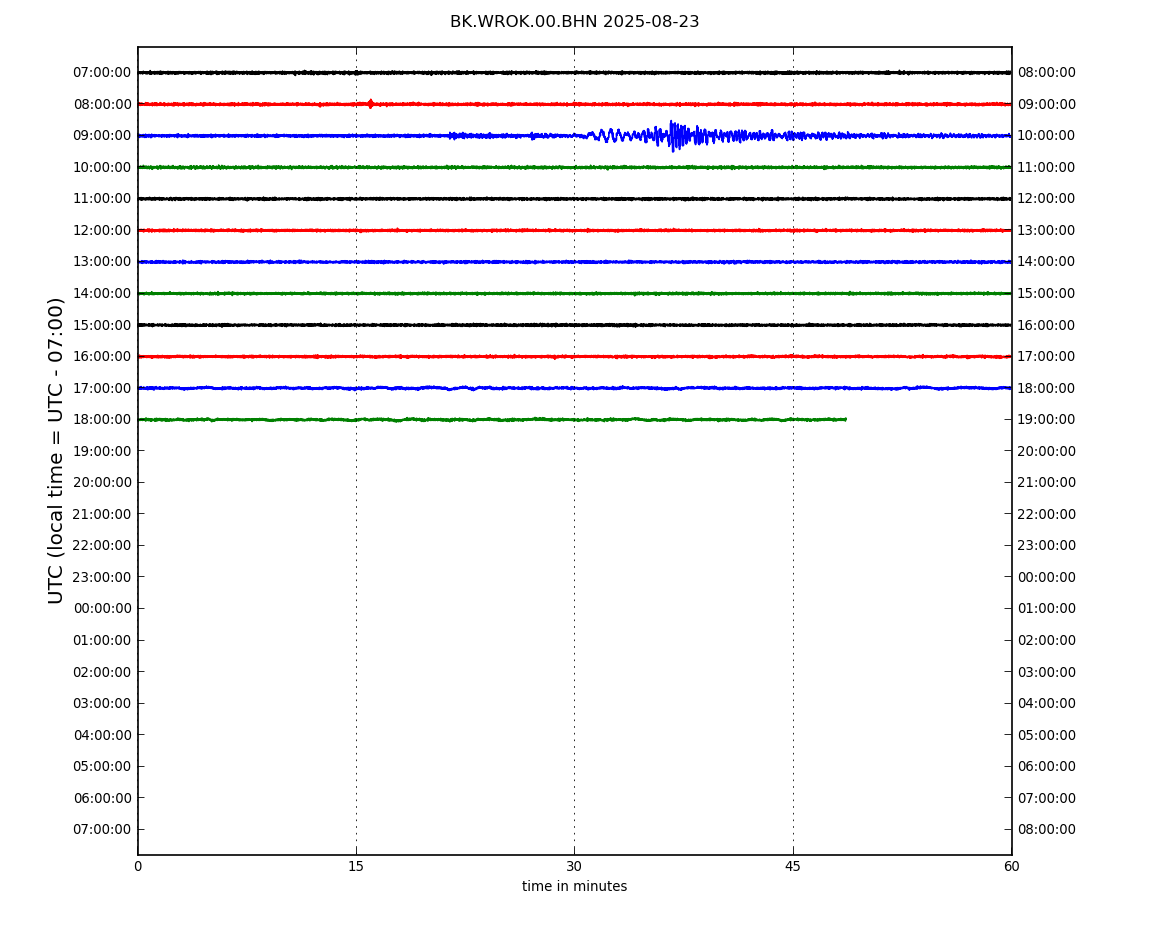
Task: Click the left-axis label 22:00:00
Action: coord(103,546)
